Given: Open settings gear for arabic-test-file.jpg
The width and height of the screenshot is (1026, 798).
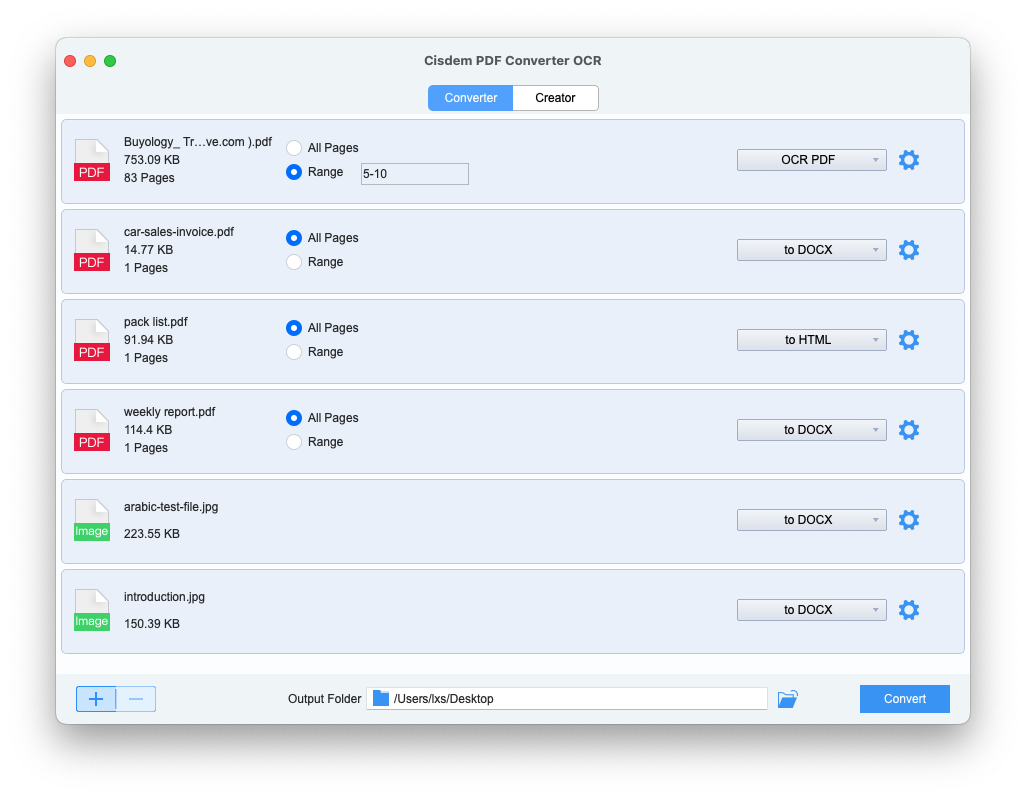Looking at the screenshot, I should click(x=909, y=520).
